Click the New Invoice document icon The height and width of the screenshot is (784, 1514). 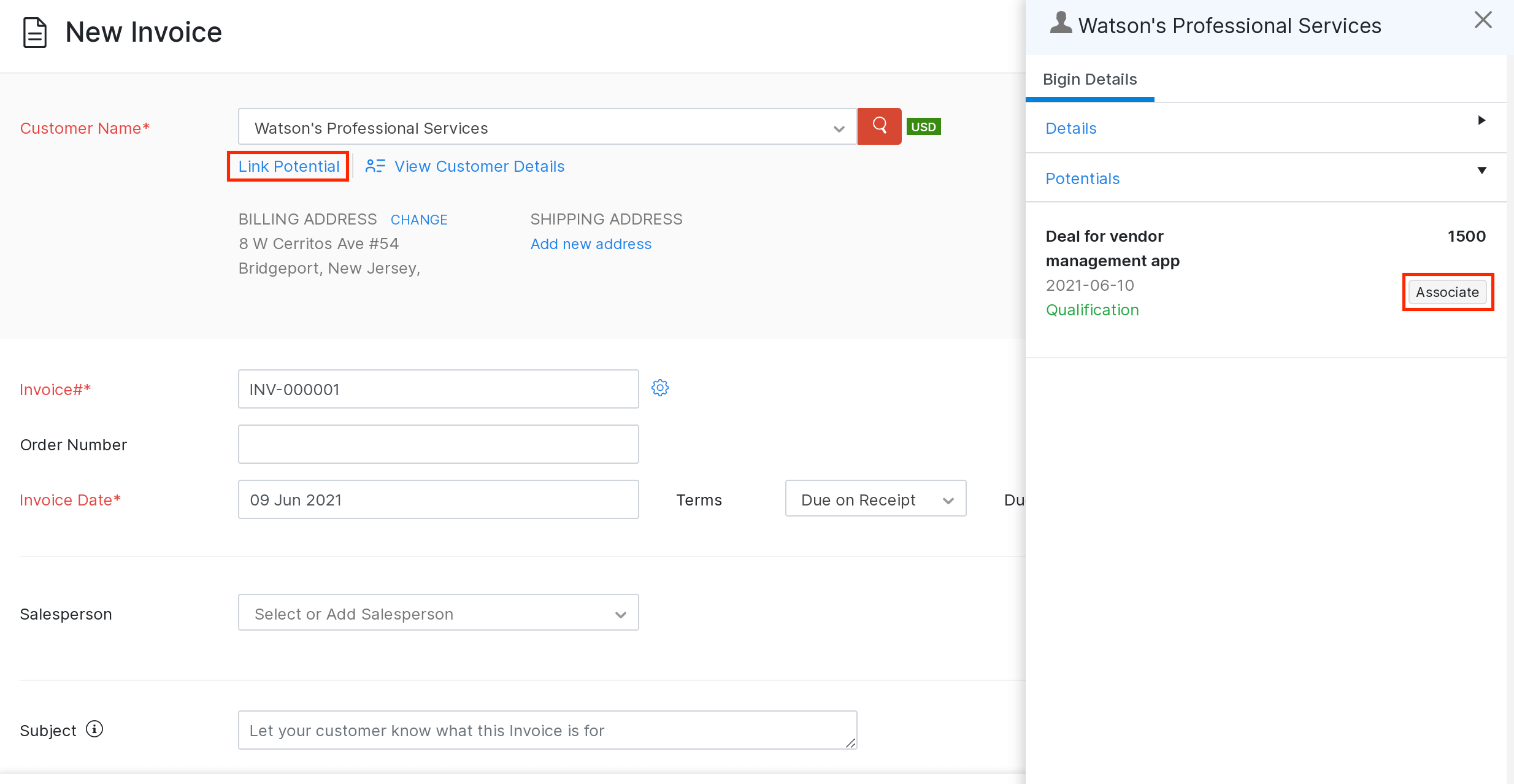pos(34,33)
